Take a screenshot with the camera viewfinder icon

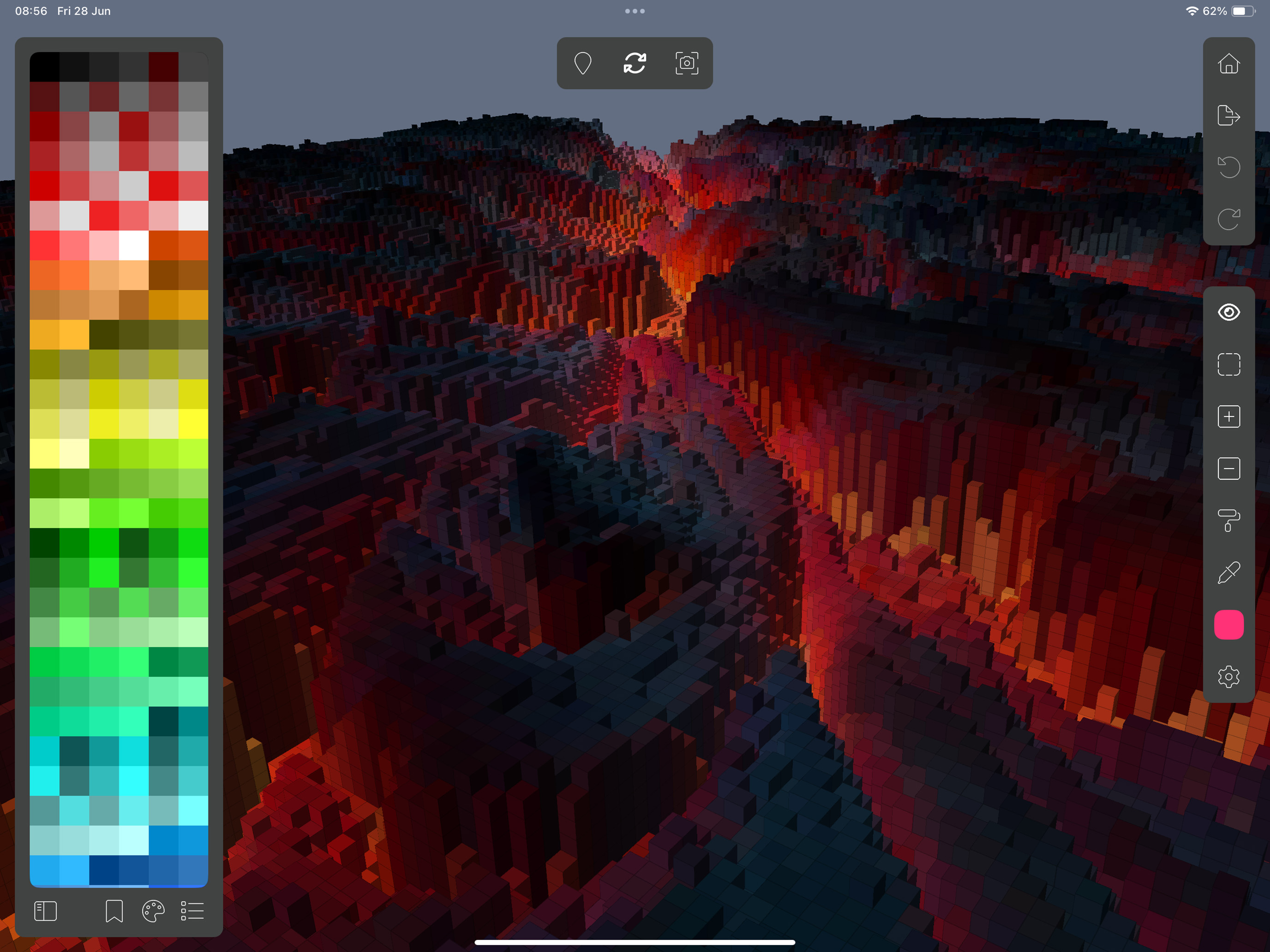(687, 63)
